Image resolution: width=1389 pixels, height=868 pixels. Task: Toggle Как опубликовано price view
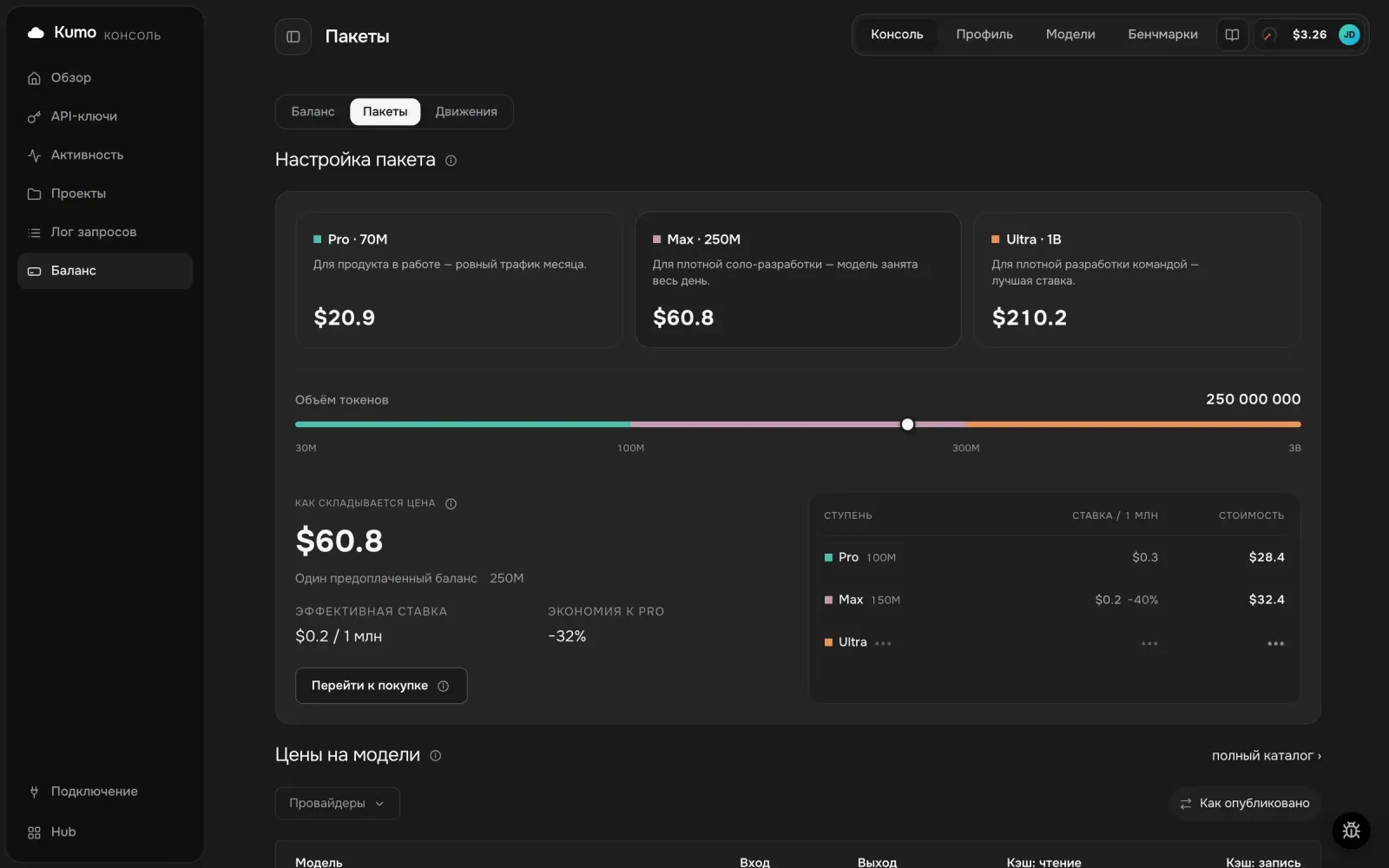(1245, 804)
